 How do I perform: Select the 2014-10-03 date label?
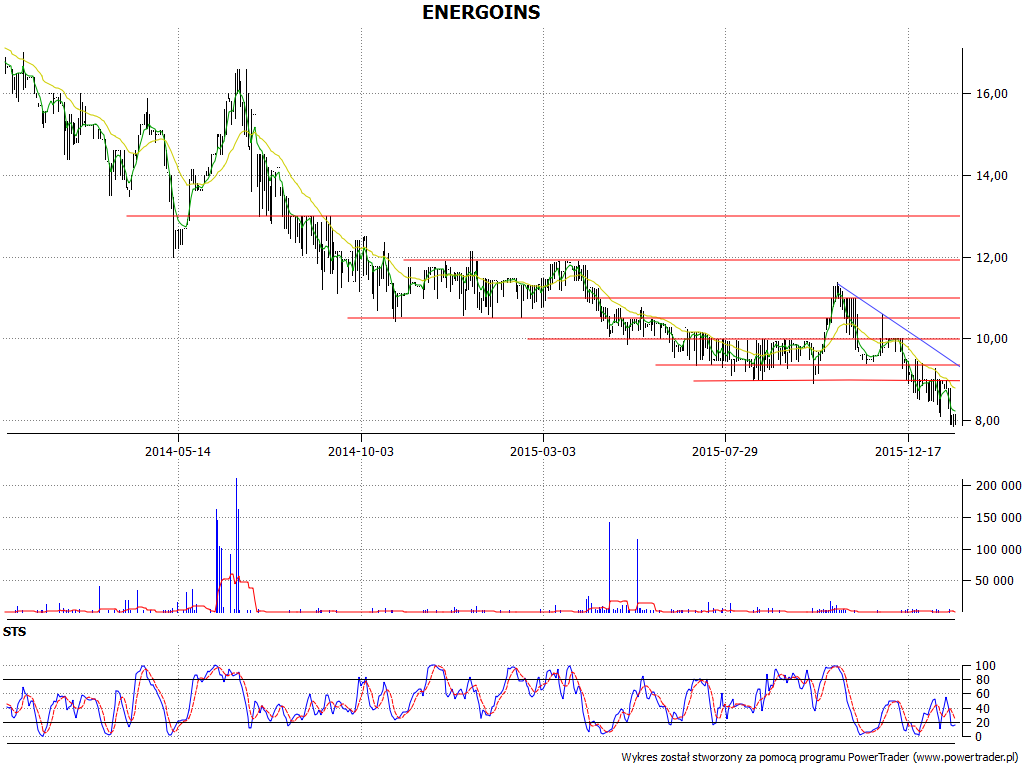point(360,451)
